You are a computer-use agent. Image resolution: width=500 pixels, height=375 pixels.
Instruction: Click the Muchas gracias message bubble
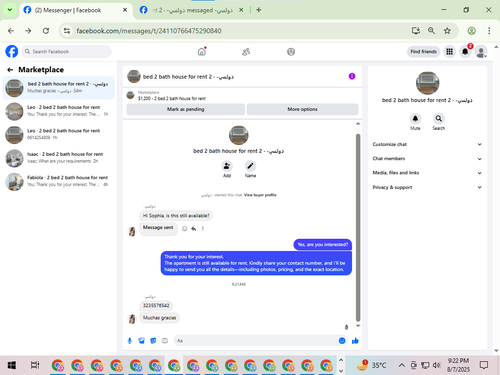pos(159,318)
